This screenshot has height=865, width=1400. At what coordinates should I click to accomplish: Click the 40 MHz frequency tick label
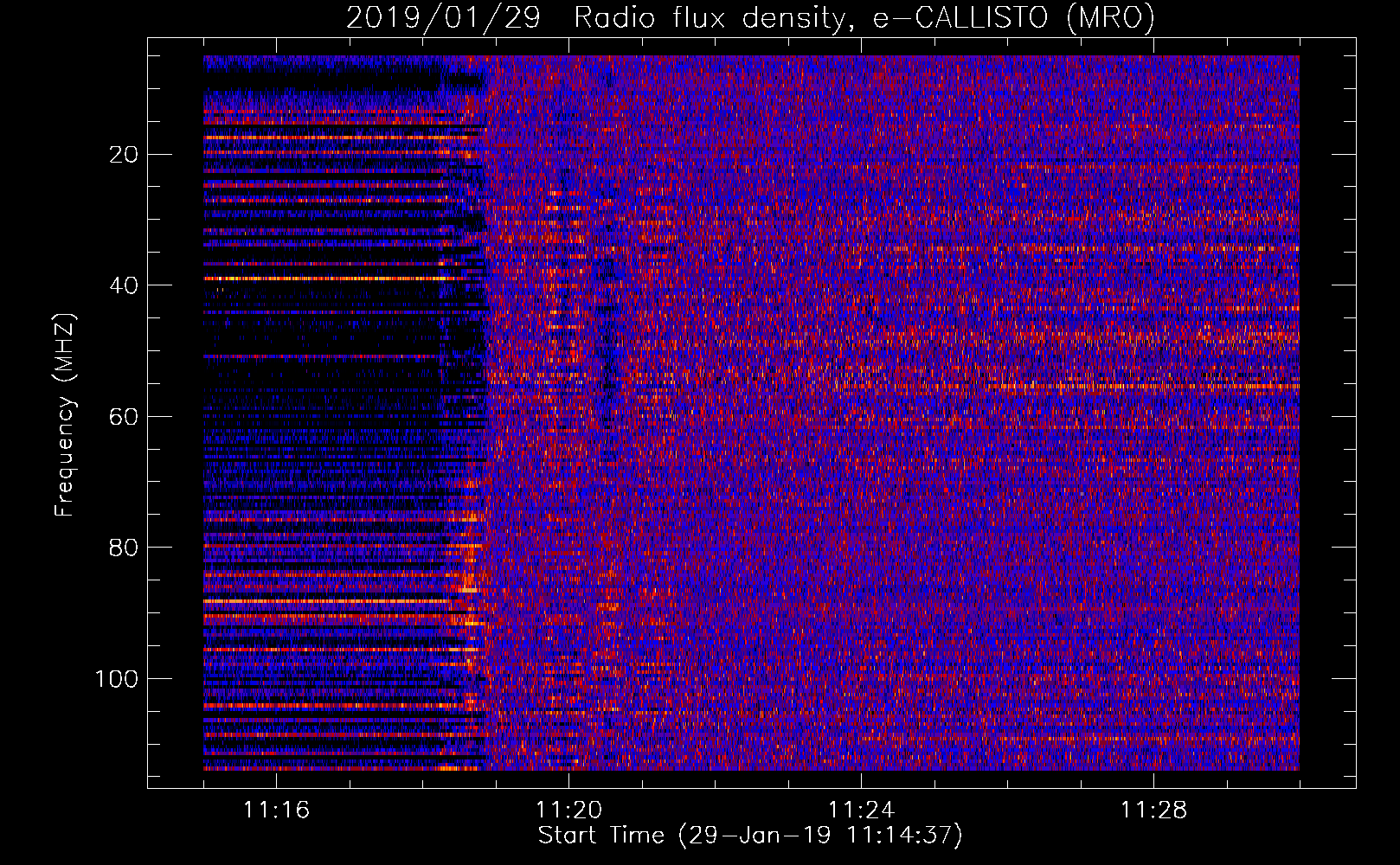(124, 285)
